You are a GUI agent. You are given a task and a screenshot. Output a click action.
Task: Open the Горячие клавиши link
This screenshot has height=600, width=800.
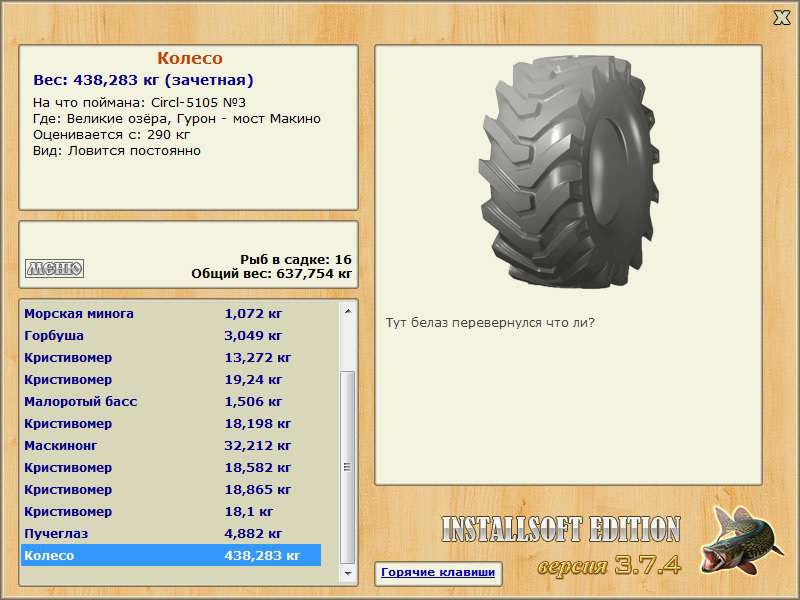click(x=438, y=572)
